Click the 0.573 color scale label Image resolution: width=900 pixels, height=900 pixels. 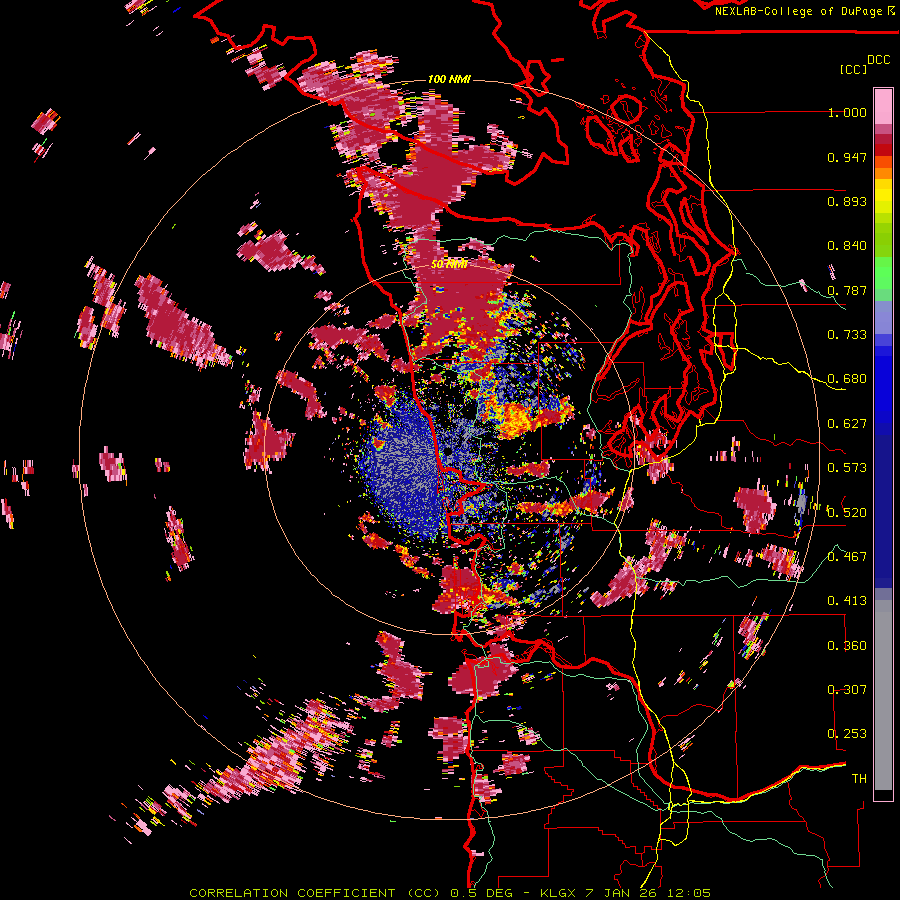[x=847, y=468]
